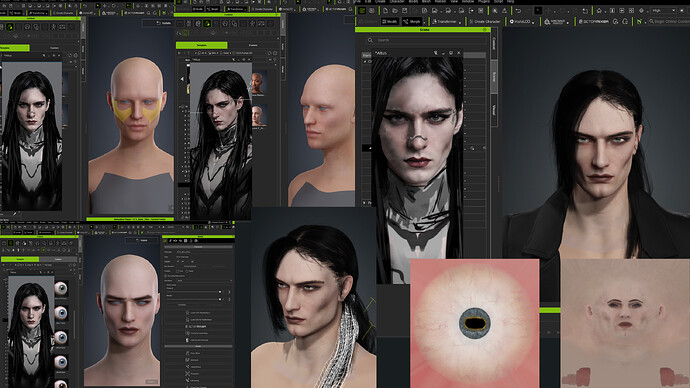Select third blue eye thumbnail, bottom-left
Viewport: 690px width, 388px height.
[61, 337]
